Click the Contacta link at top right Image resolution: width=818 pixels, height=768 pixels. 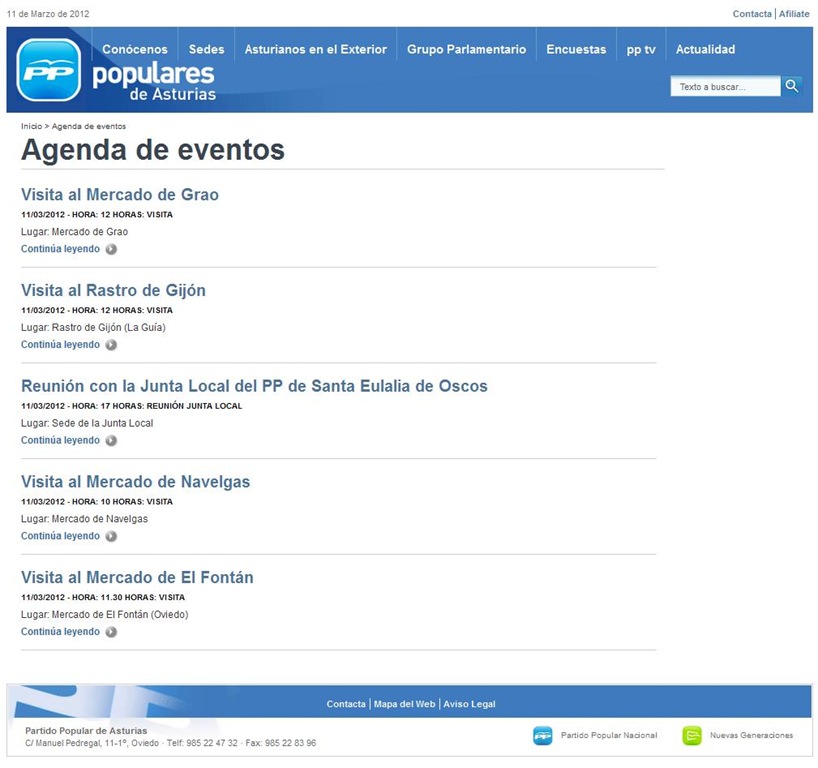[752, 14]
